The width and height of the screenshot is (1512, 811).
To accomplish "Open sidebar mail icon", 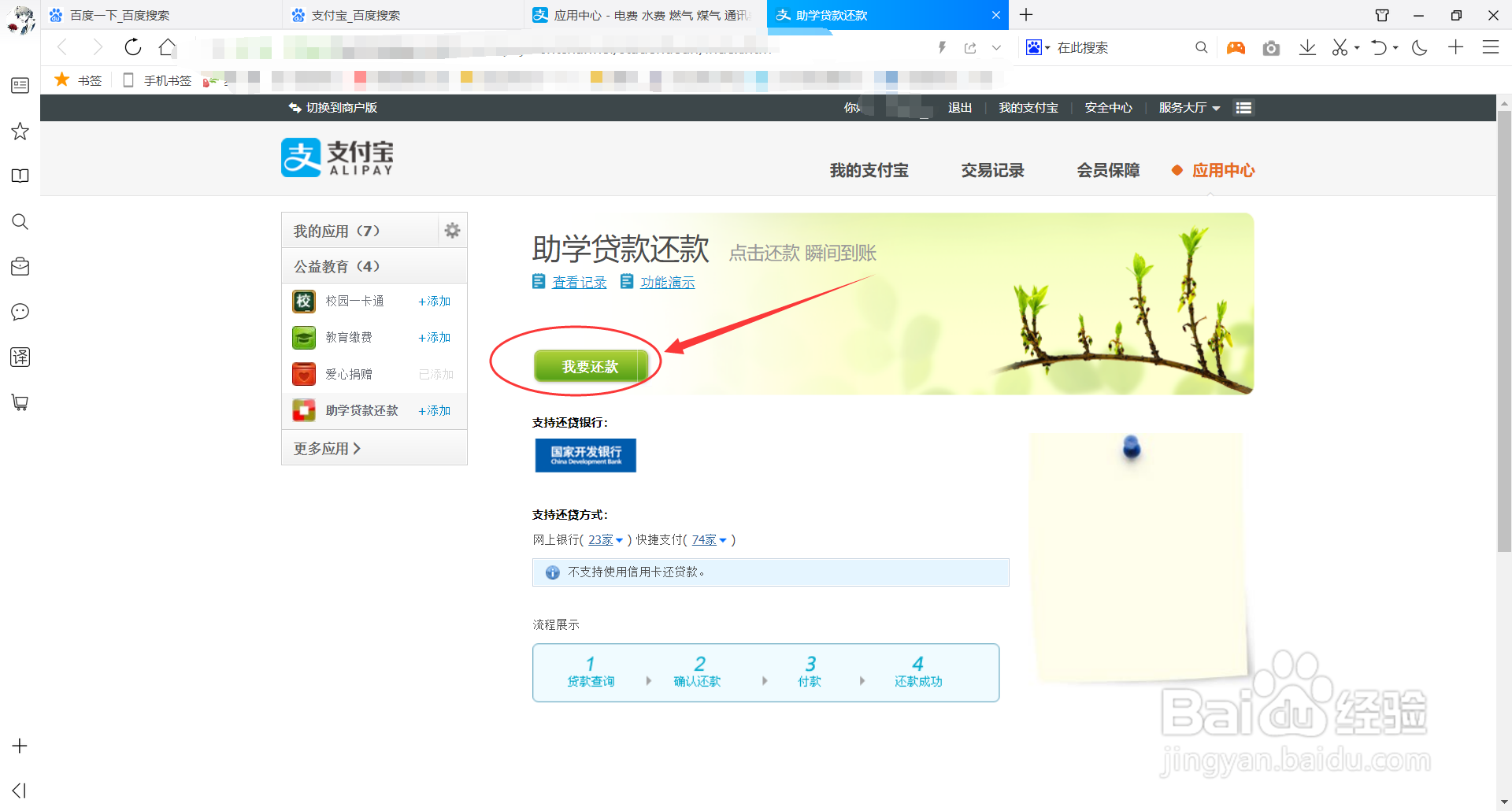I will (20, 267).
